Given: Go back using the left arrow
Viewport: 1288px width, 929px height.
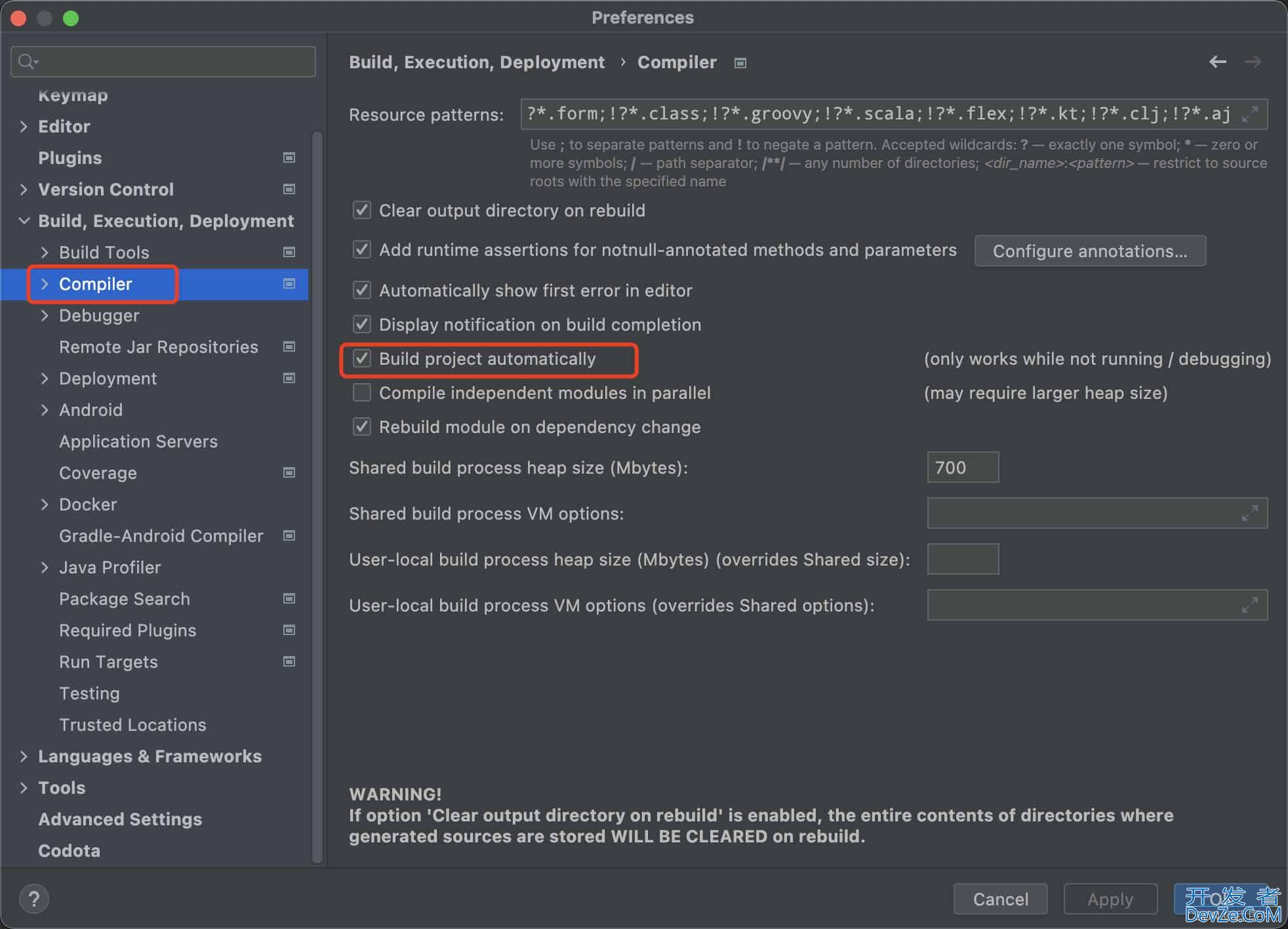Looking at the screenshot, I should [1218, 62].
